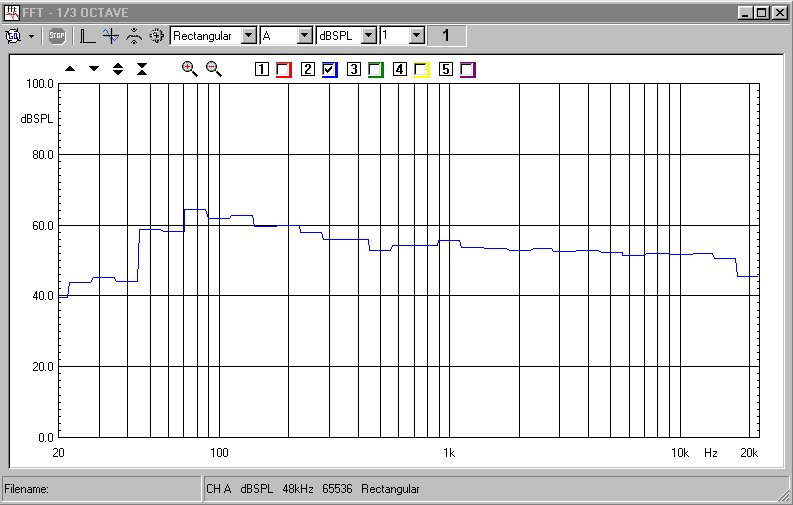
Task: Uncheck the blue trace 2 checkbox
Action: (330, 70)
